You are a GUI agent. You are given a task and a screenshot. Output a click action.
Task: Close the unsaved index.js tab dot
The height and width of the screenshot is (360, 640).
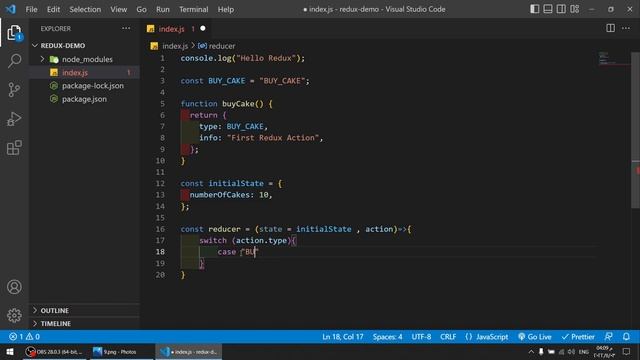(203, 29)
